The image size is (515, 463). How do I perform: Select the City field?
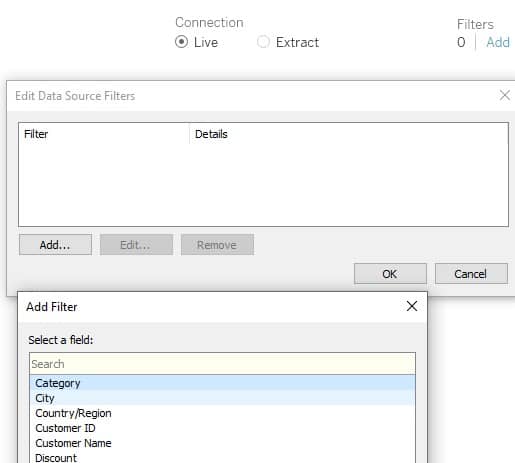pyautogui.click(x=222, y=398)
